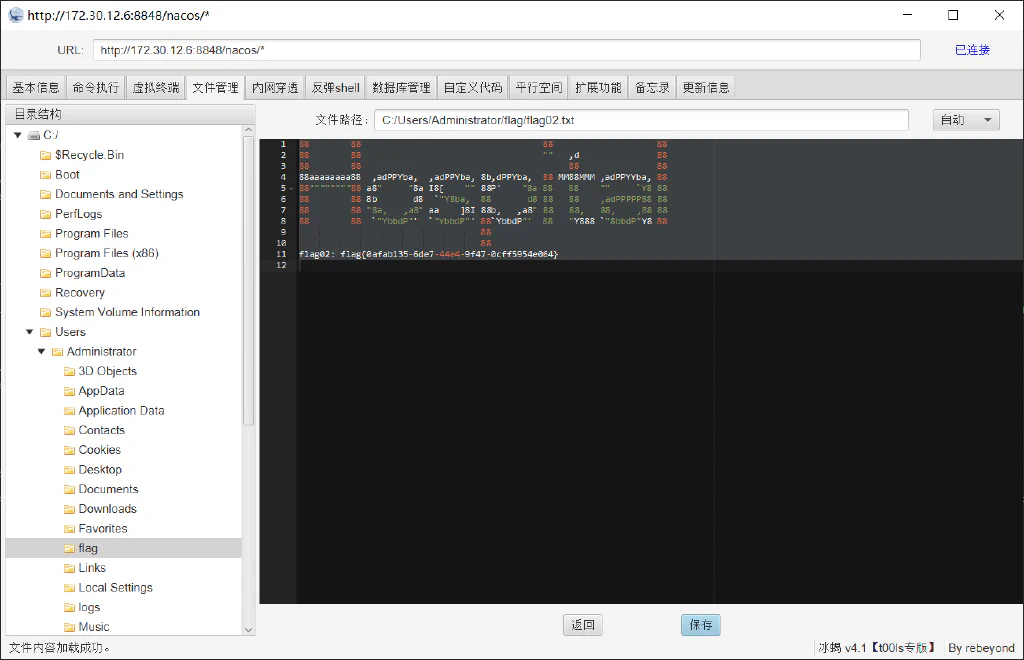Click the tree scrollbar down arrow
1024x660 pixels.
point(248,630)
